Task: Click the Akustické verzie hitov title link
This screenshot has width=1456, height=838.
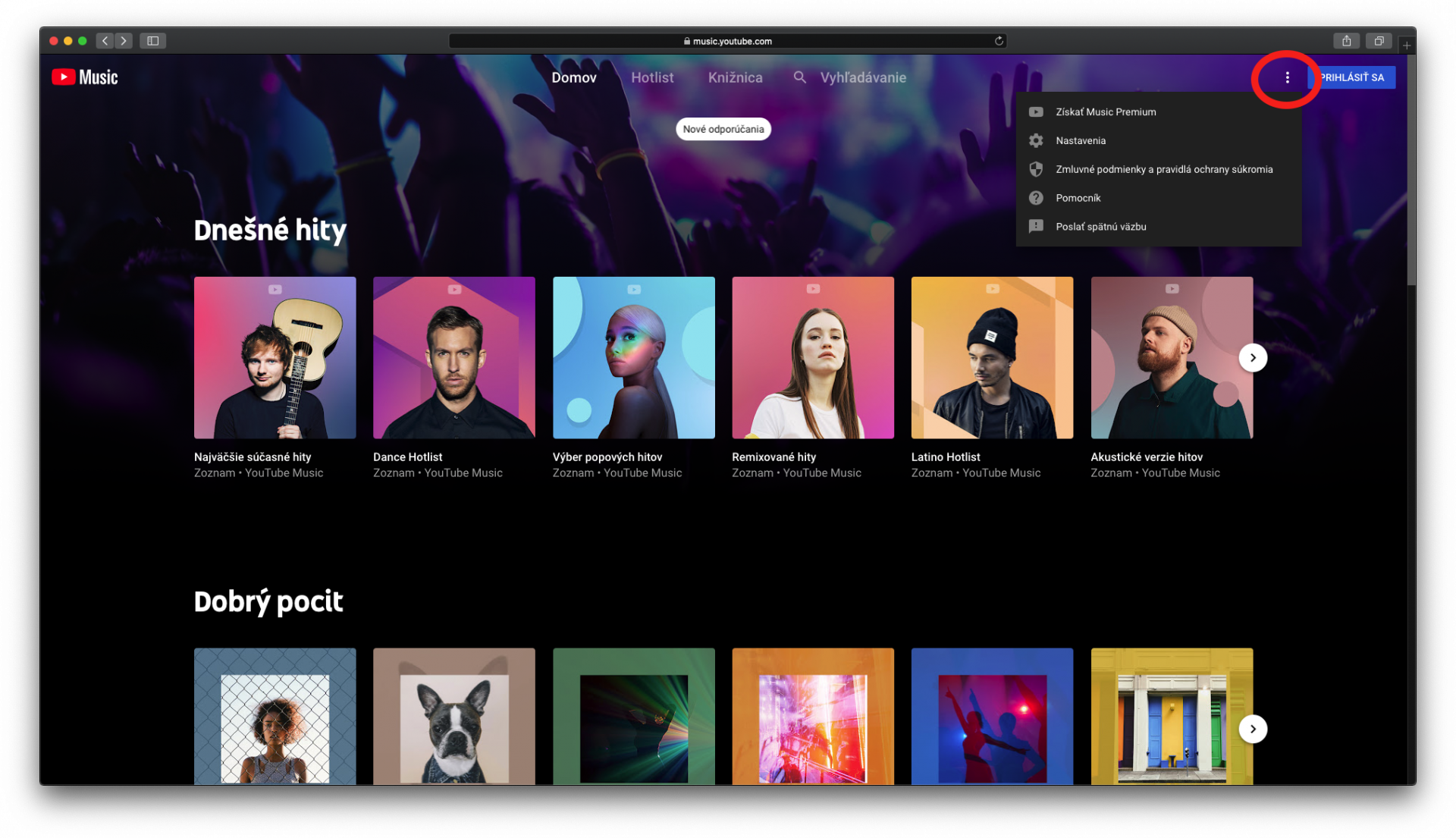Action: click(1147, 457)
